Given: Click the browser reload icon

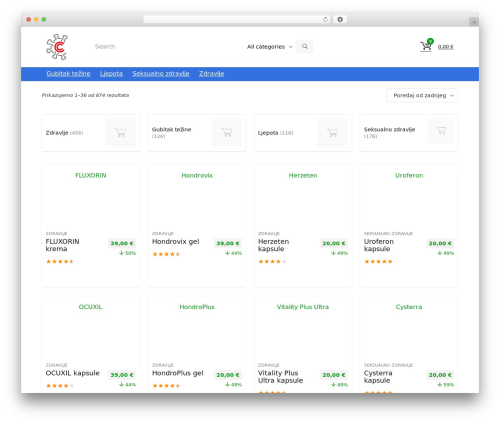Looking at the screenshot, I should pos(325,19).
